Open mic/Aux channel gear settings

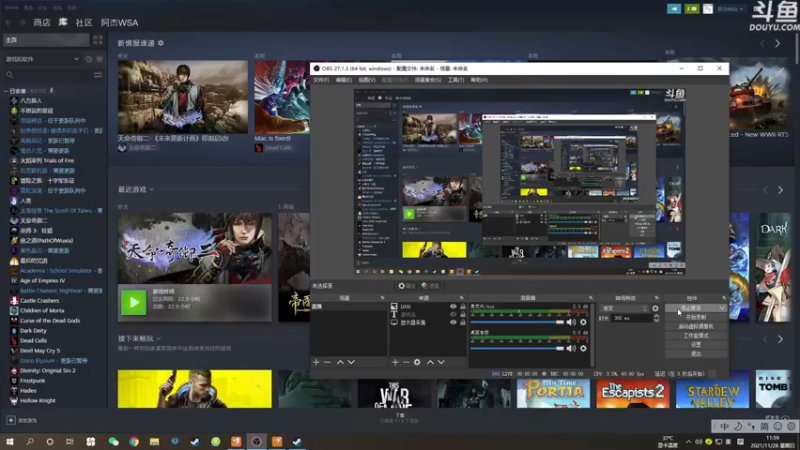point(583,322)
